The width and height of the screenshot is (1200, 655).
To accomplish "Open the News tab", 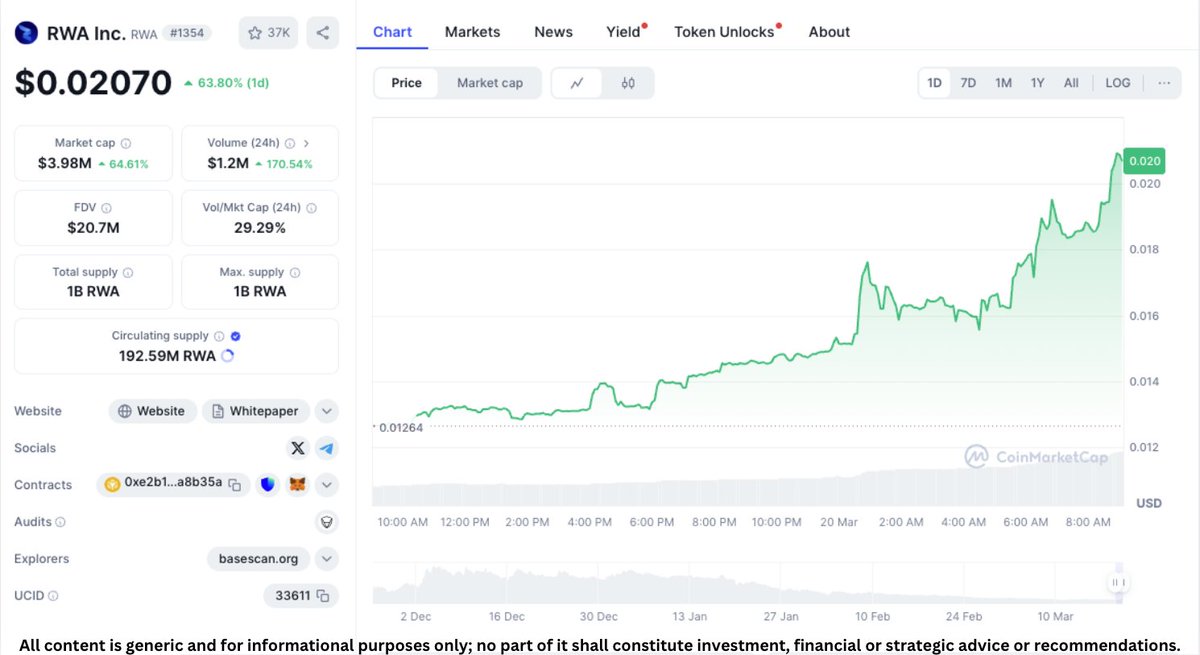I will [x=553, y=32].
